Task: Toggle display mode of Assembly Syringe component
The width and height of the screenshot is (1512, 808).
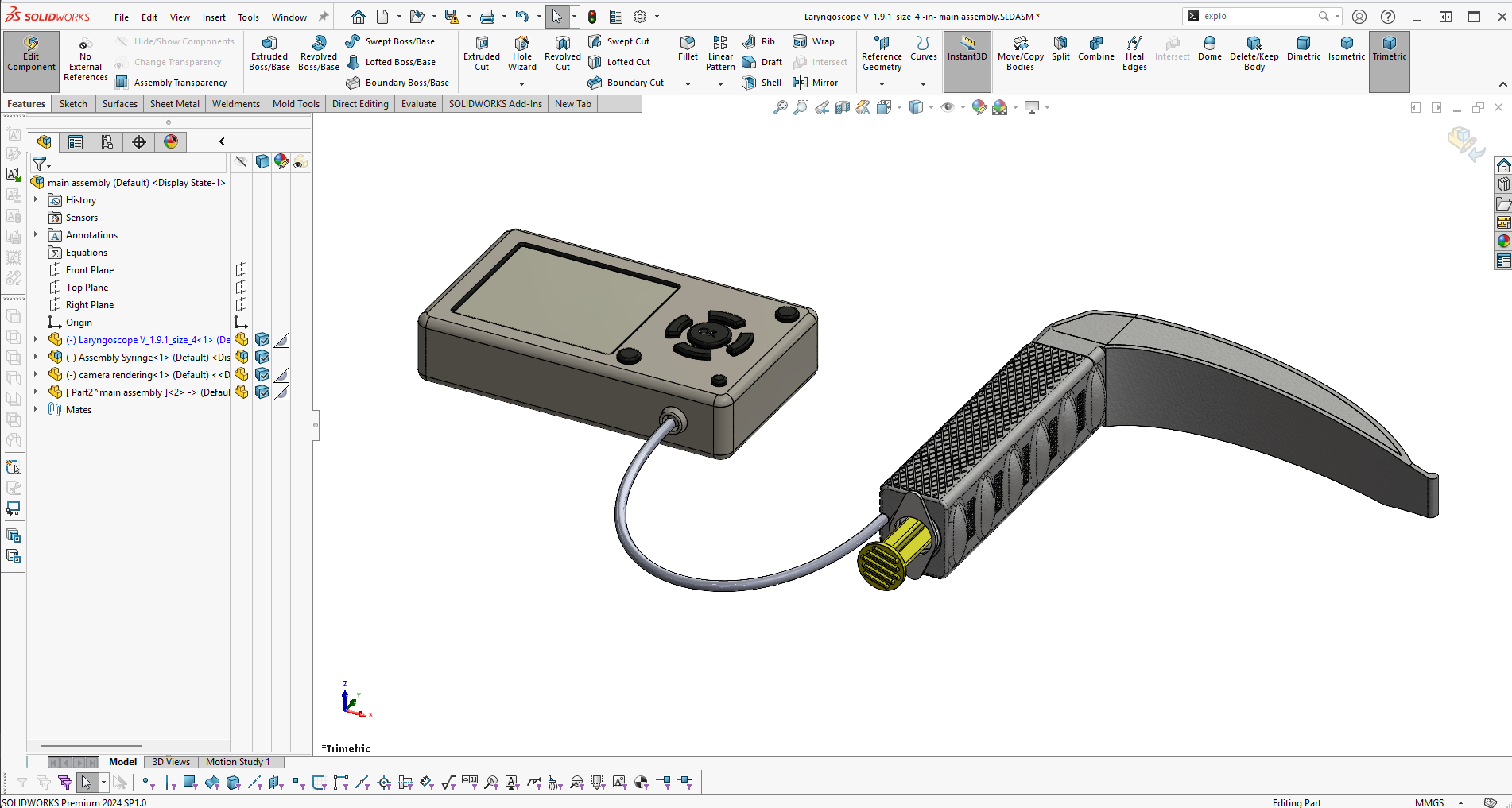Action: pos(262,358)
